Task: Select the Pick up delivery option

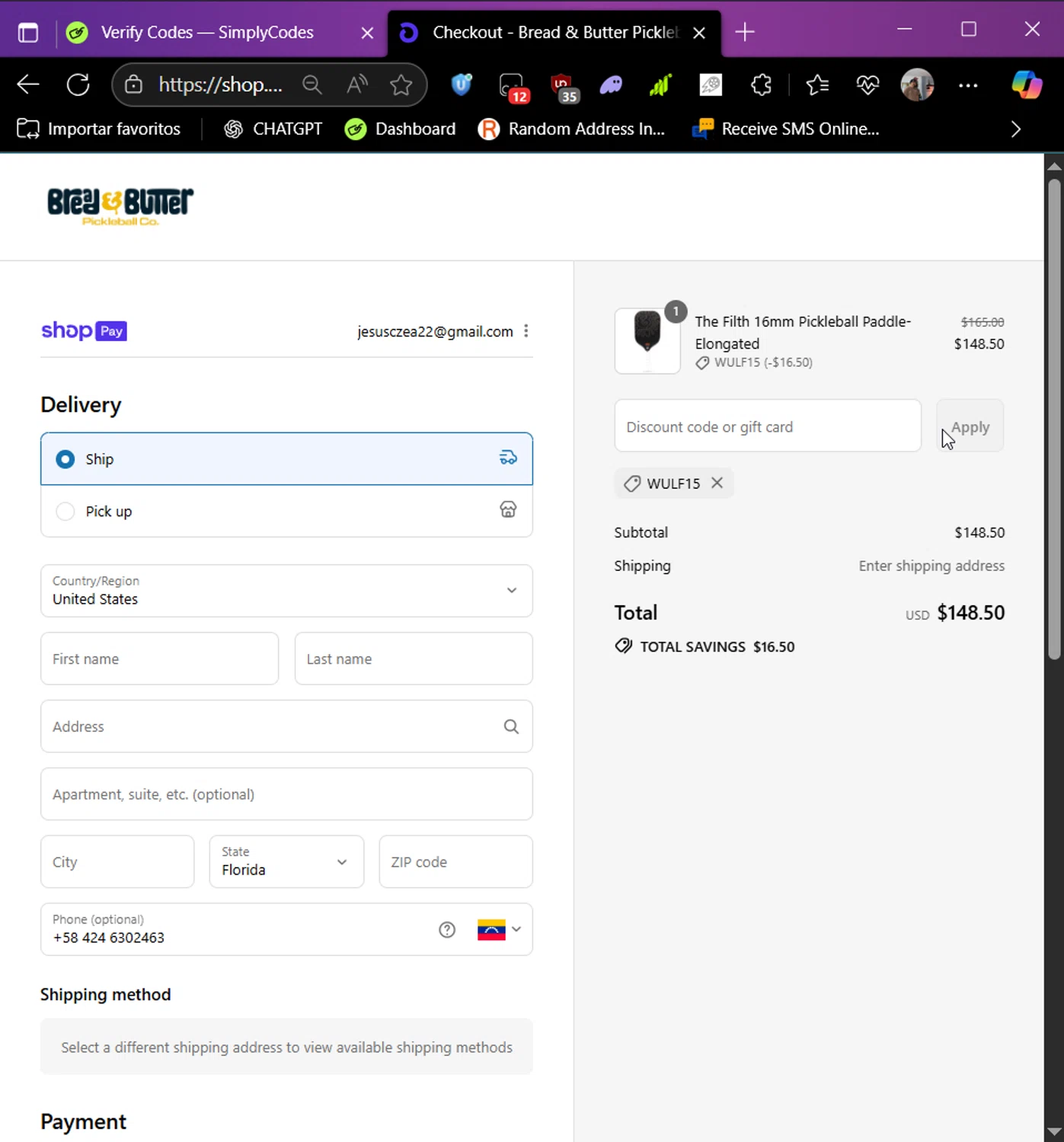Action: pyautogui.click(x=286, y=511)
